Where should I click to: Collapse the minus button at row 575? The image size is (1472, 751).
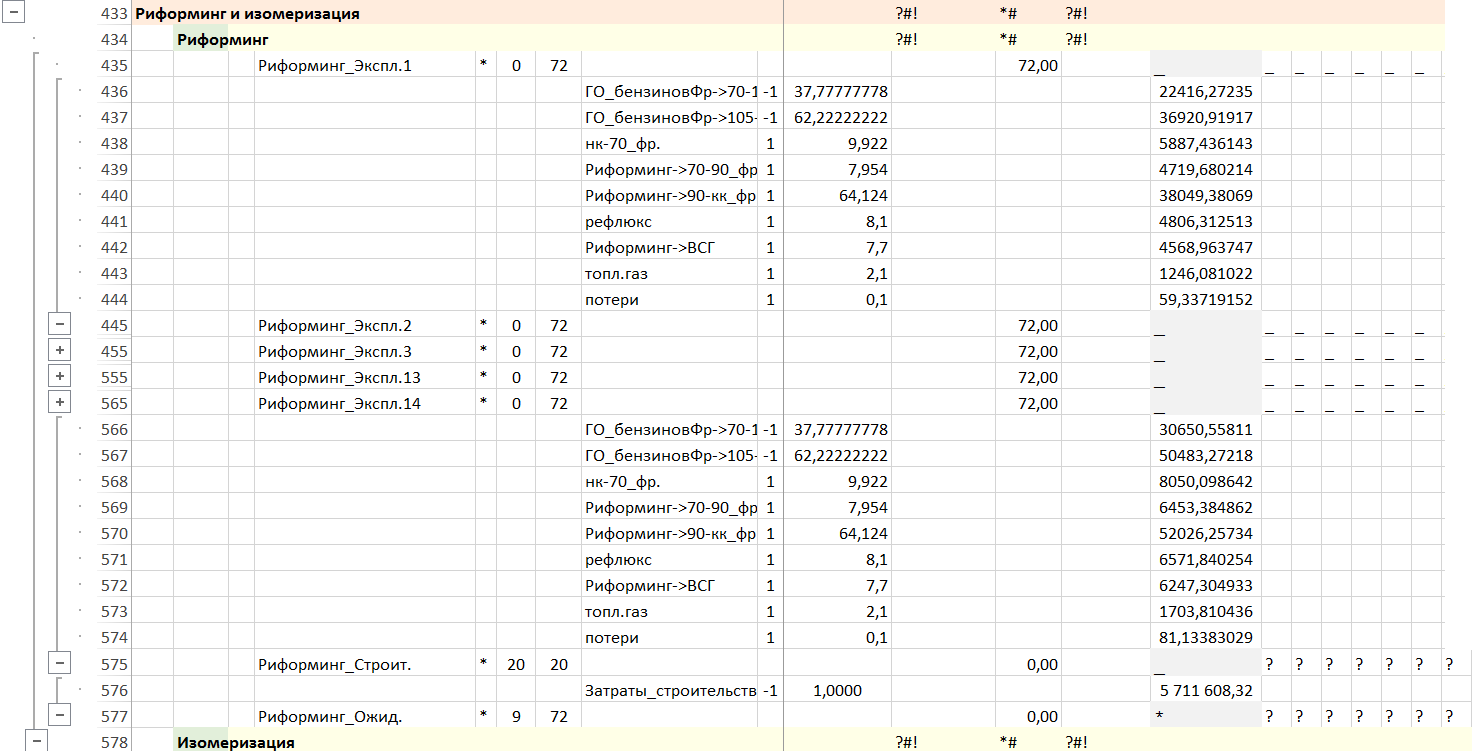click(x=60, y=664)
